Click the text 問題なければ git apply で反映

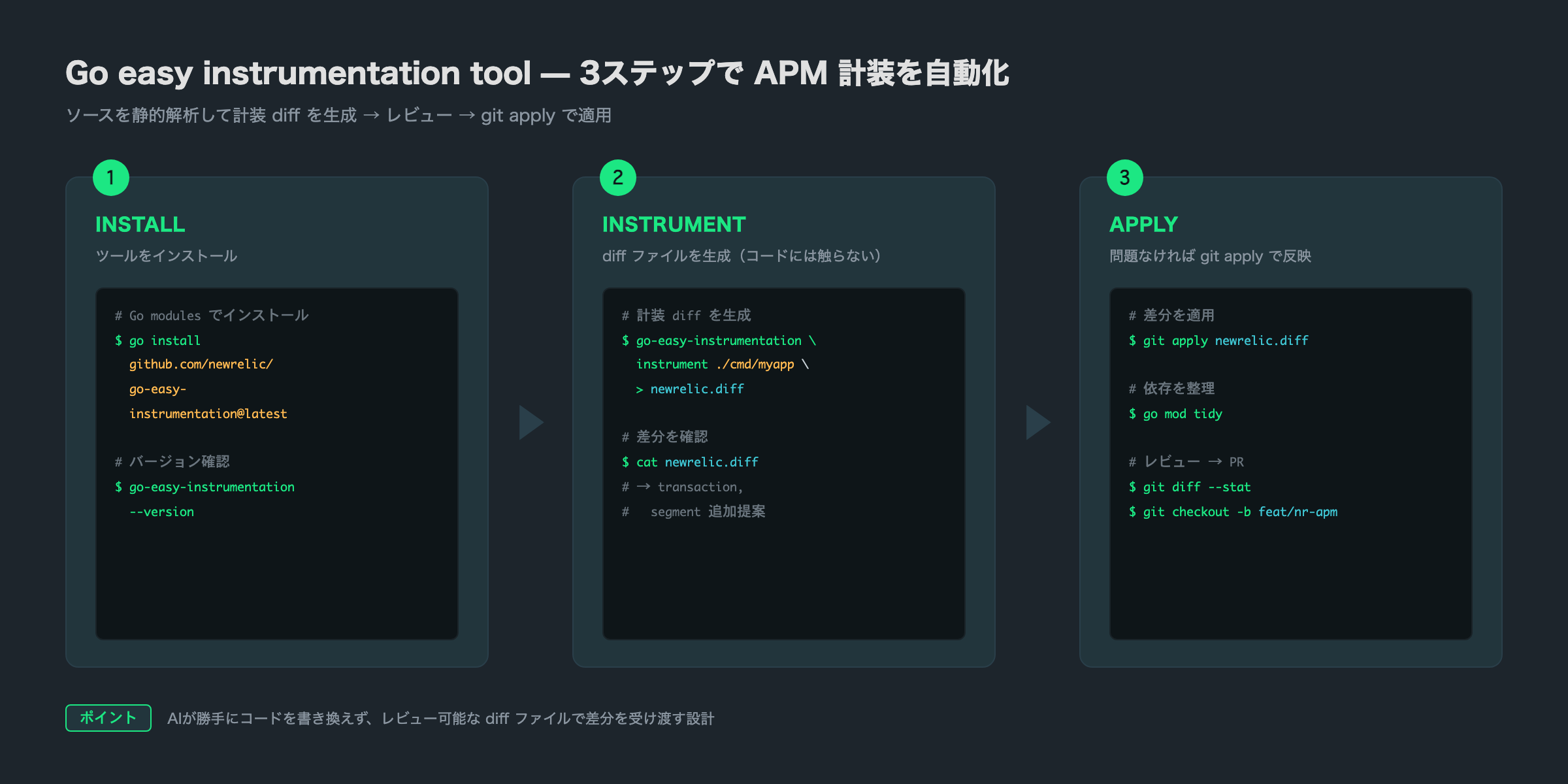tap(1210, 256)
